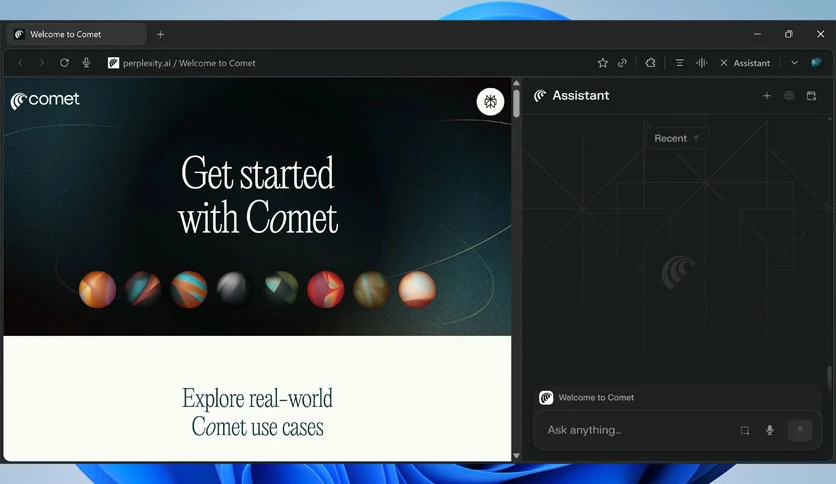This screenshot has width=836, height=484.
Task: Open the toolbar chevron dropdown
Action: [794, 63]
